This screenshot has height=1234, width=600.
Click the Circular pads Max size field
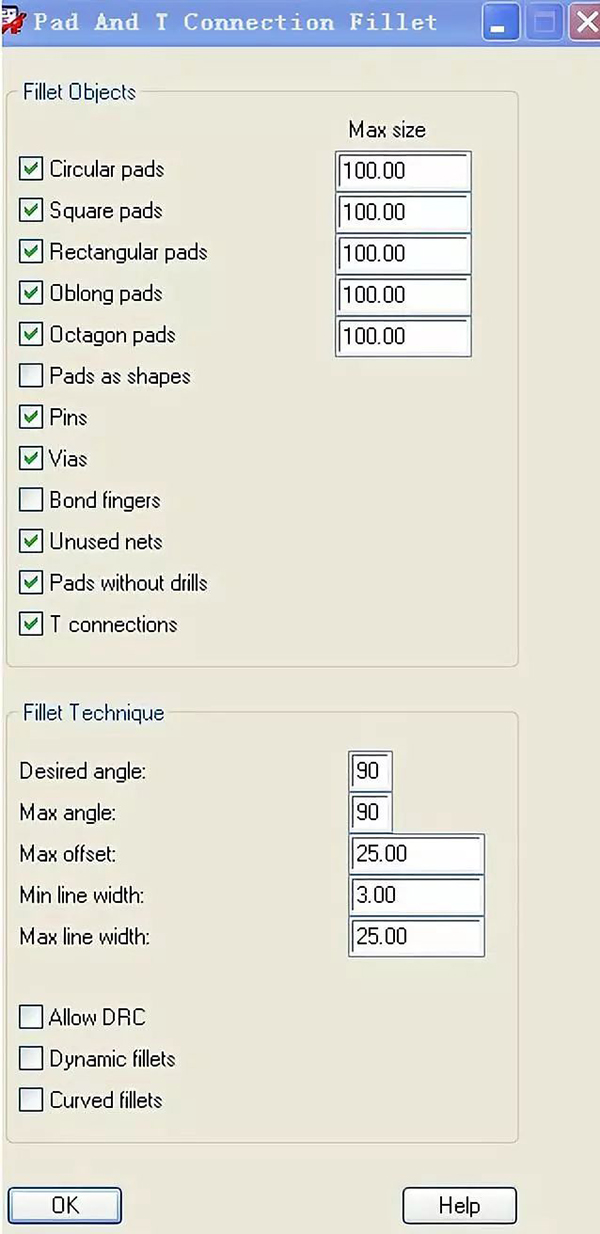pos(403,171)
